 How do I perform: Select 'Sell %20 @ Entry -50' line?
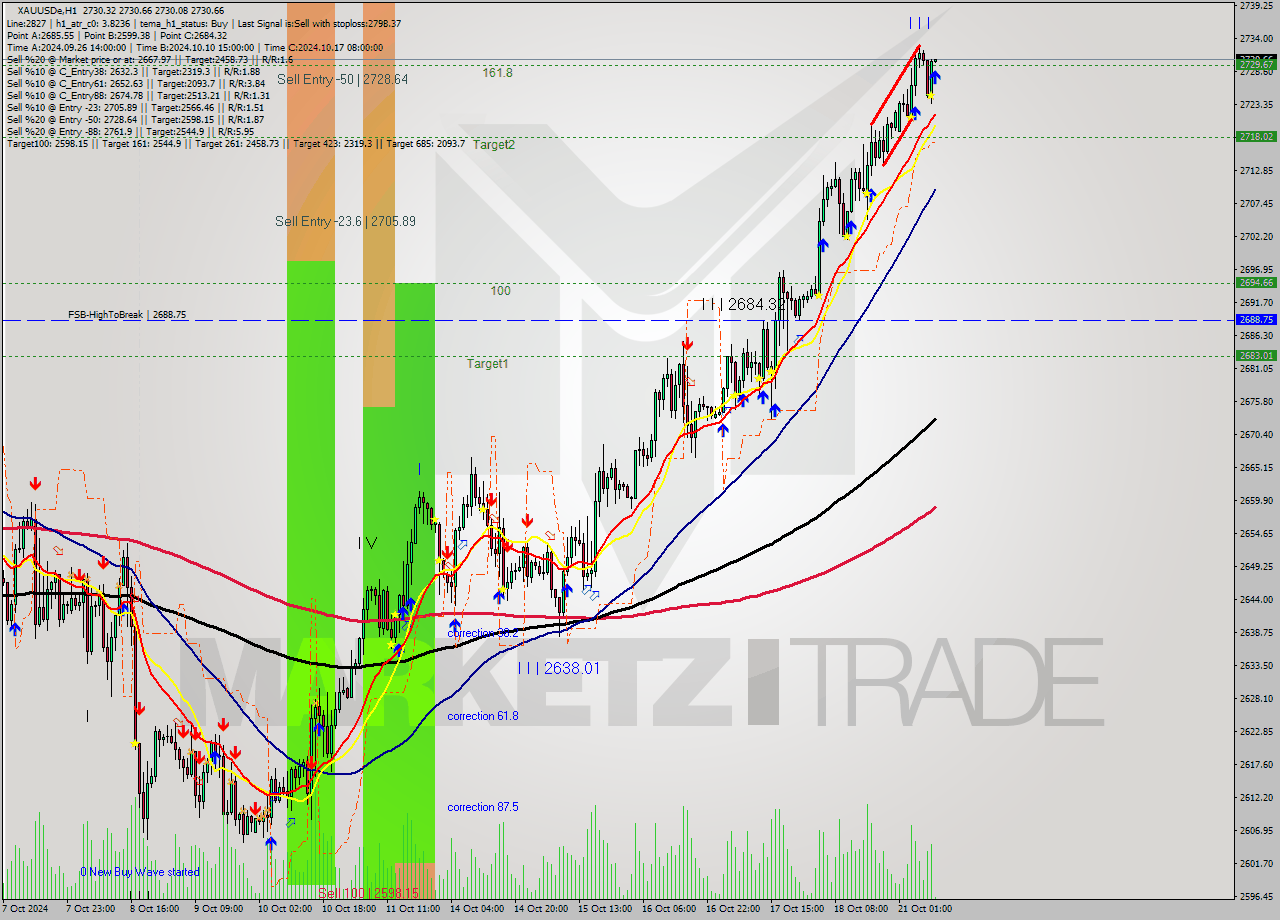coord(135,119)
